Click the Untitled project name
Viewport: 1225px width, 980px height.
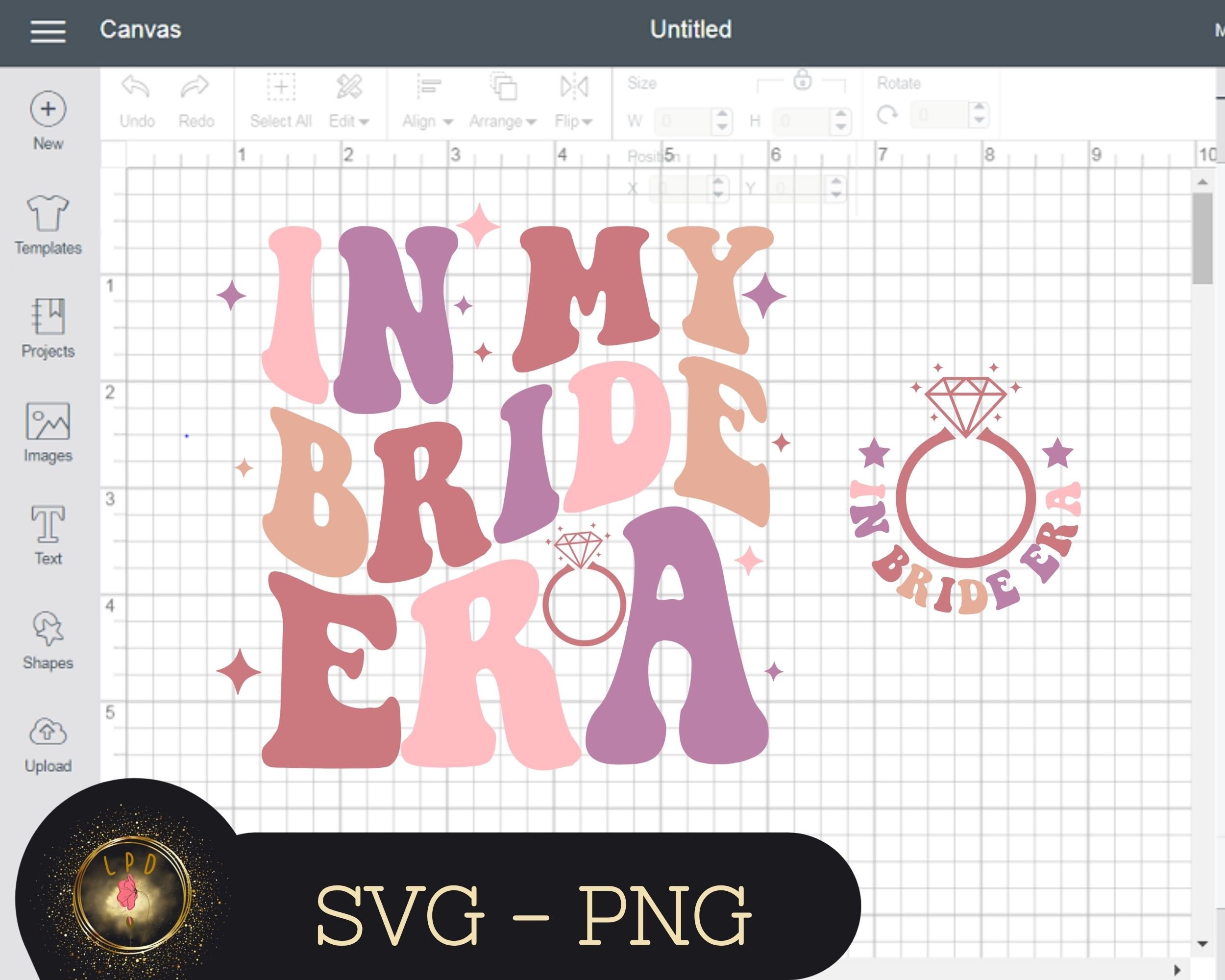pos(690,30)
